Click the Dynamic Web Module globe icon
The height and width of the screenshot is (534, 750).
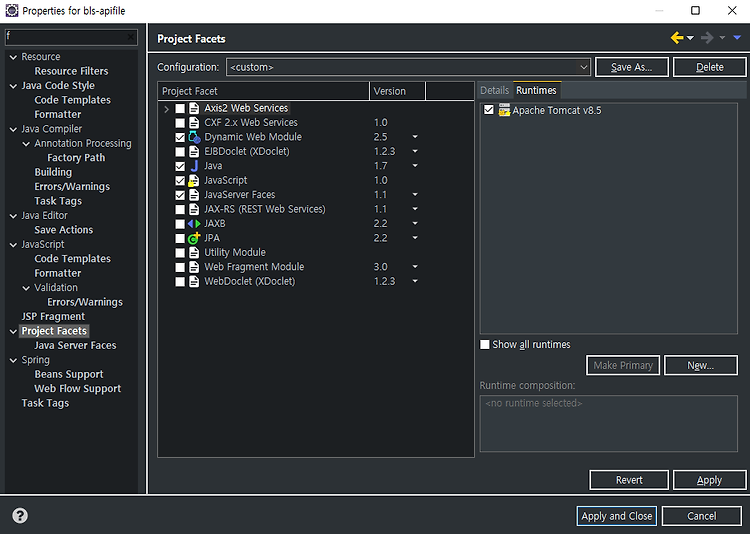click(194, 137)
